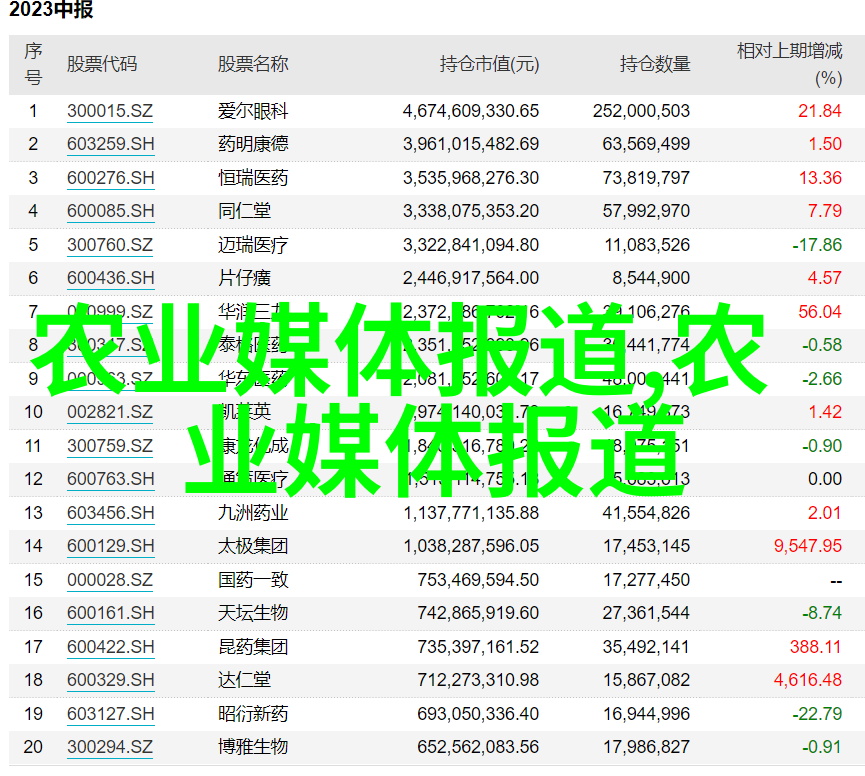
Task: Select the stock name 迈瑞医疗
Action: tap(253, 244)
